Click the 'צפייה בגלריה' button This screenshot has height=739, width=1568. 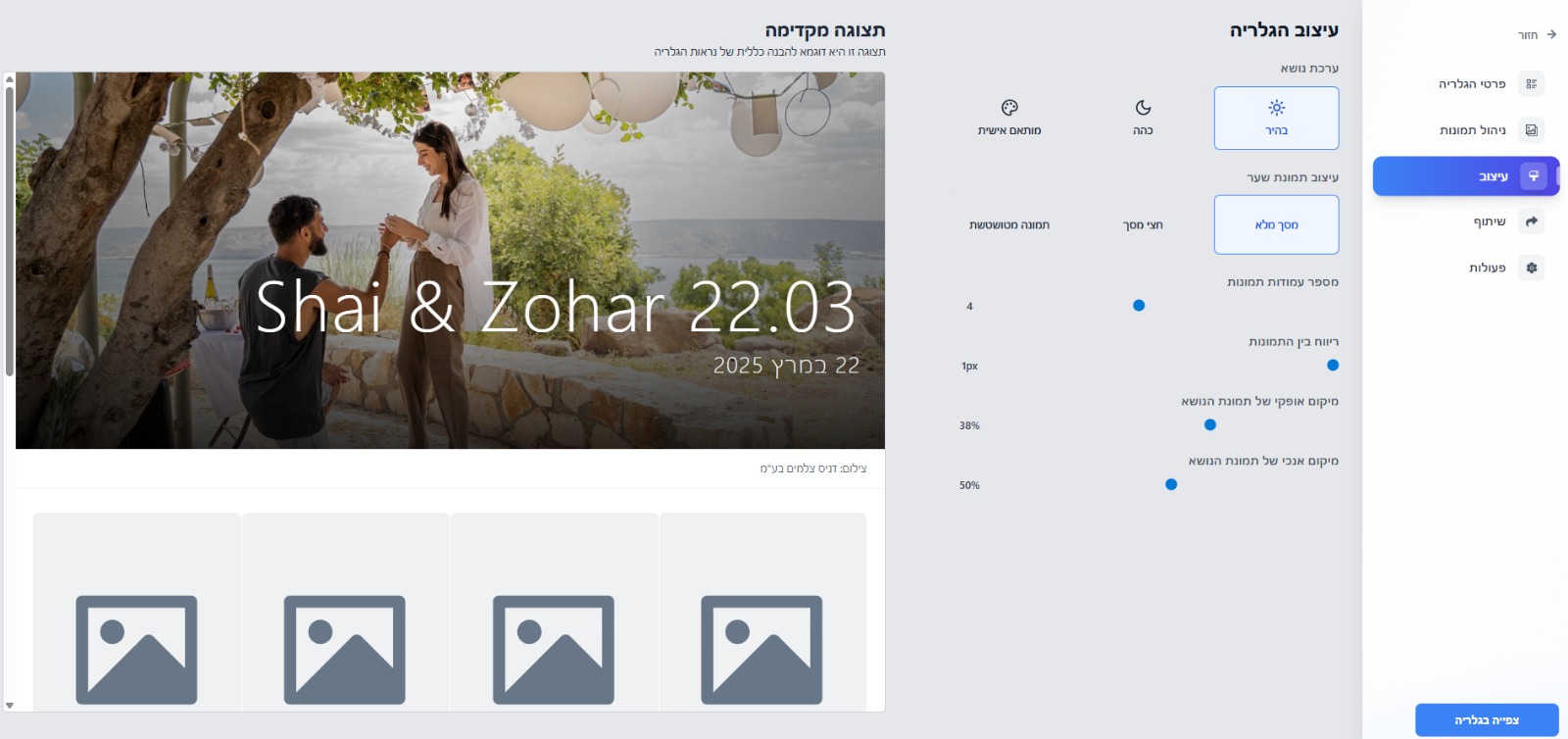point(1486,720)
